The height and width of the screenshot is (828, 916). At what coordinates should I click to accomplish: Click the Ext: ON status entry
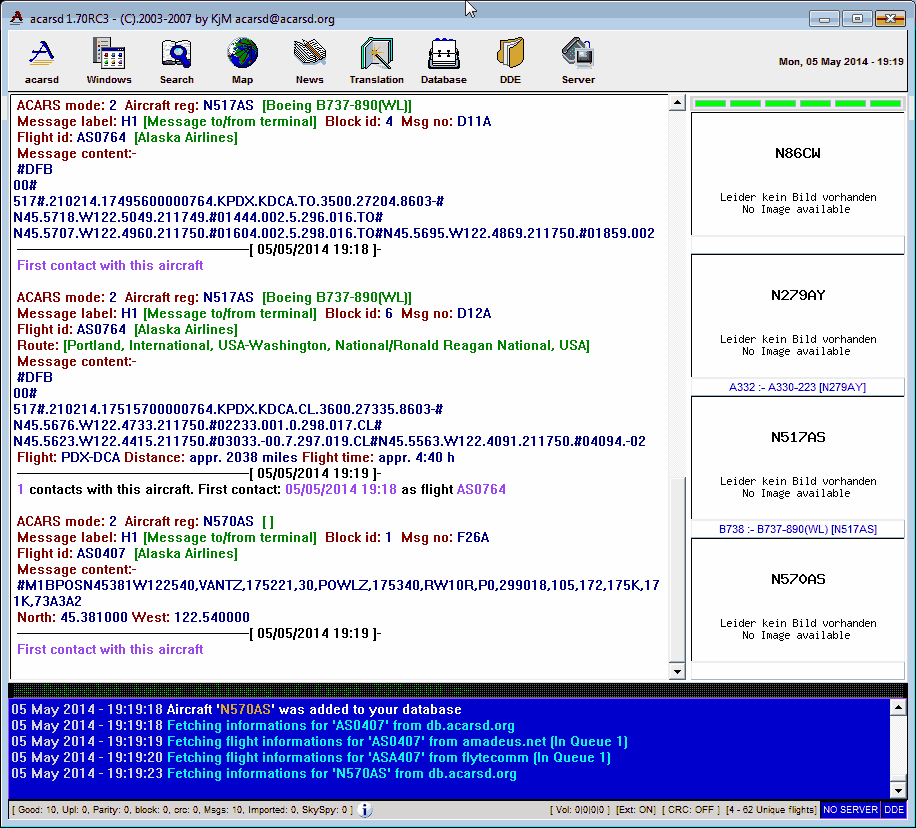[636, 809]
